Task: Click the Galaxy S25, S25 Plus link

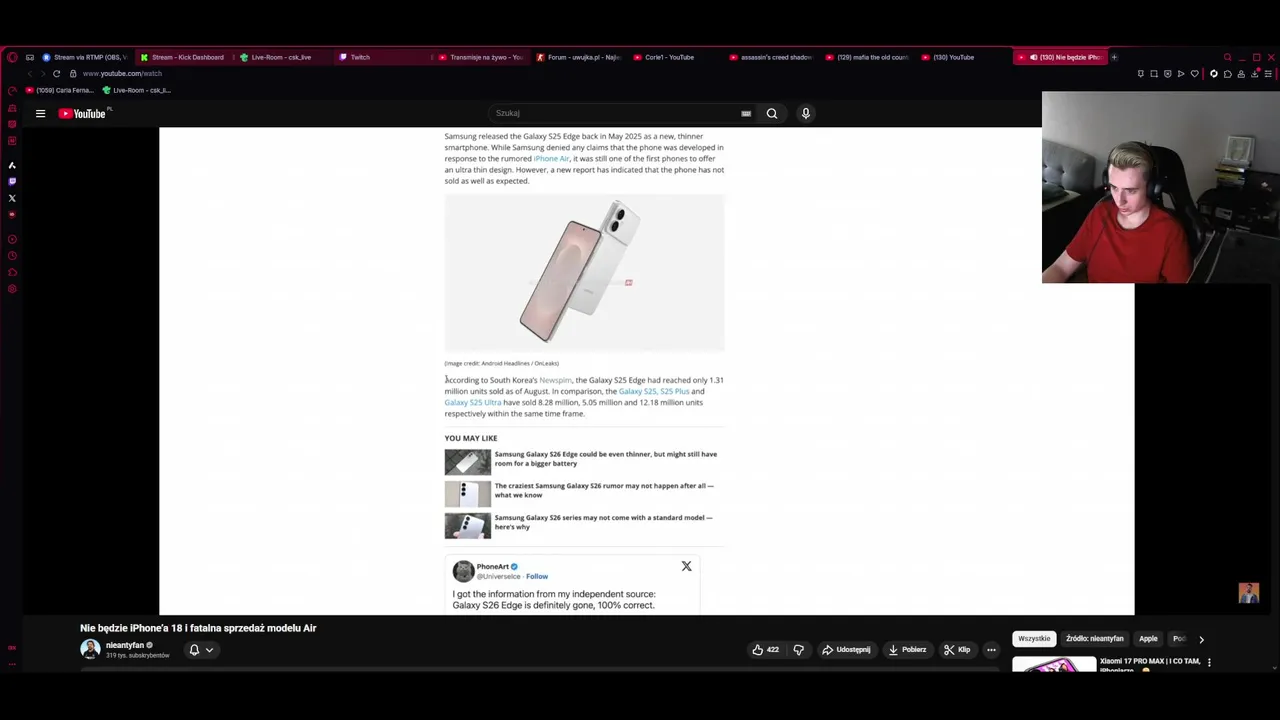Action: coord(654,392)
